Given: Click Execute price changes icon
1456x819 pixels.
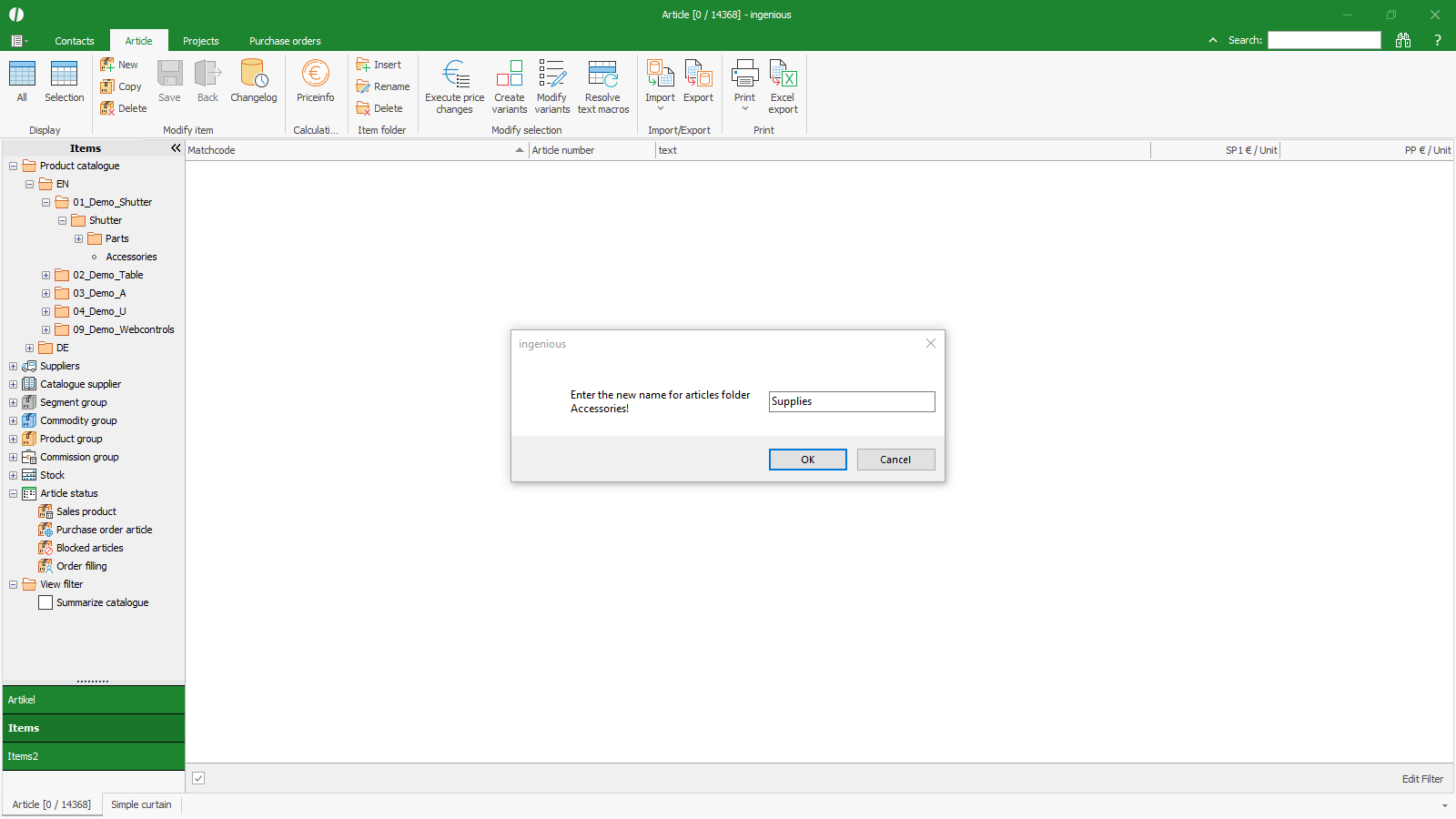Looking at the screenshot, I should coord(454,75).
